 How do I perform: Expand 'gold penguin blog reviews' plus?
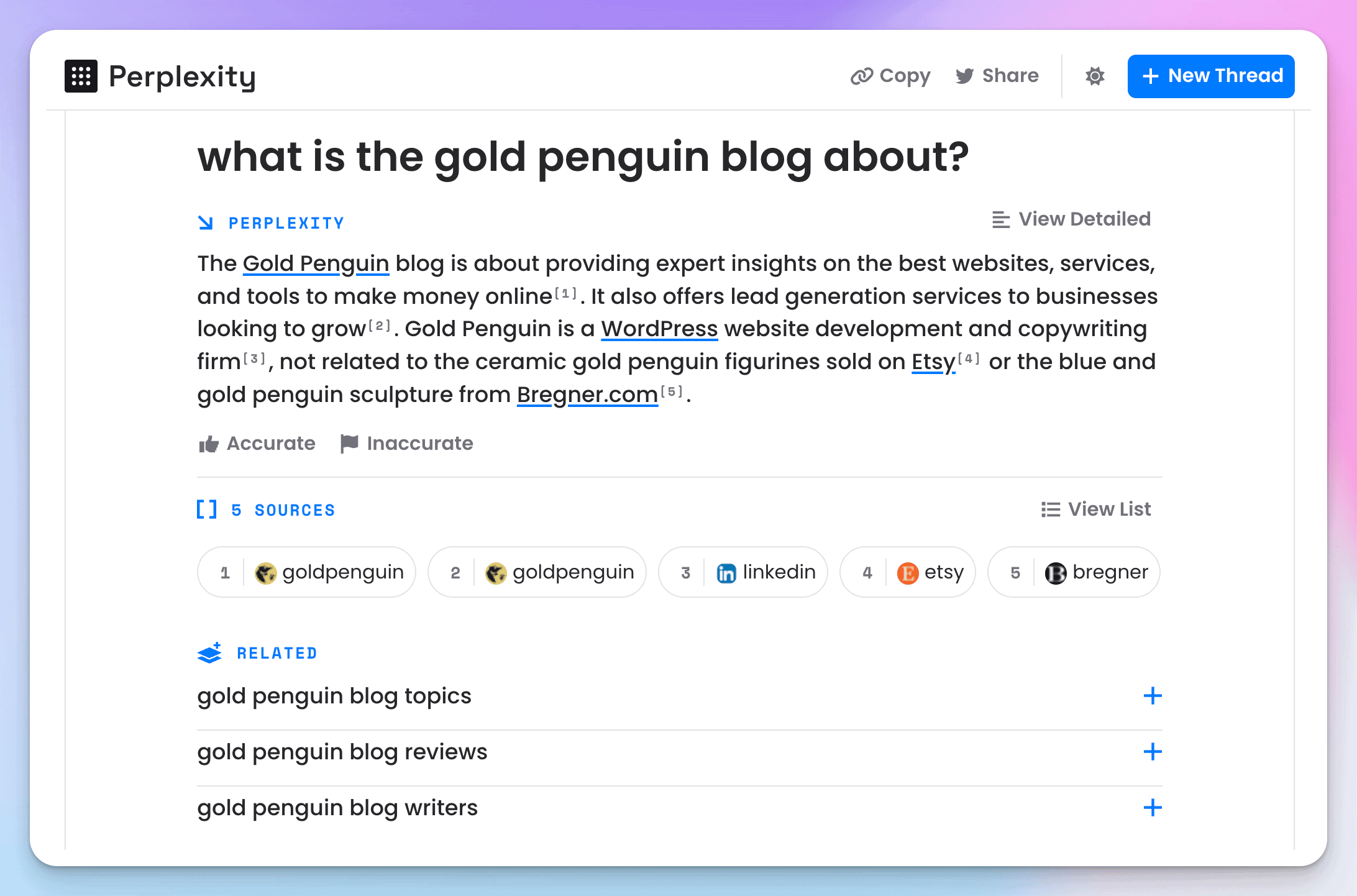click(1153, 752)
